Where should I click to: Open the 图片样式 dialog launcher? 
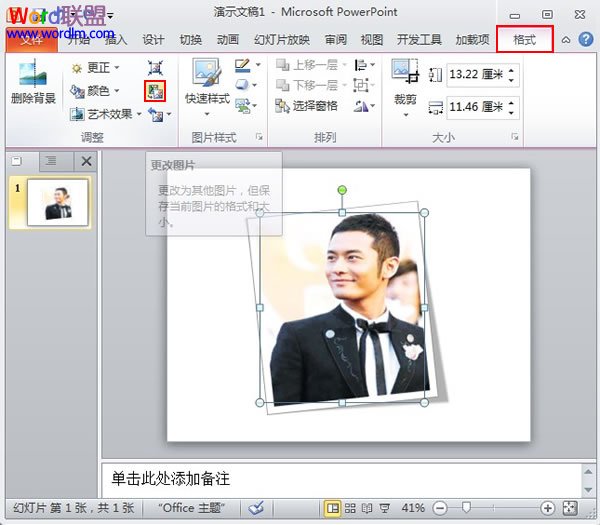pyautogui.click(x=259, y=137)
